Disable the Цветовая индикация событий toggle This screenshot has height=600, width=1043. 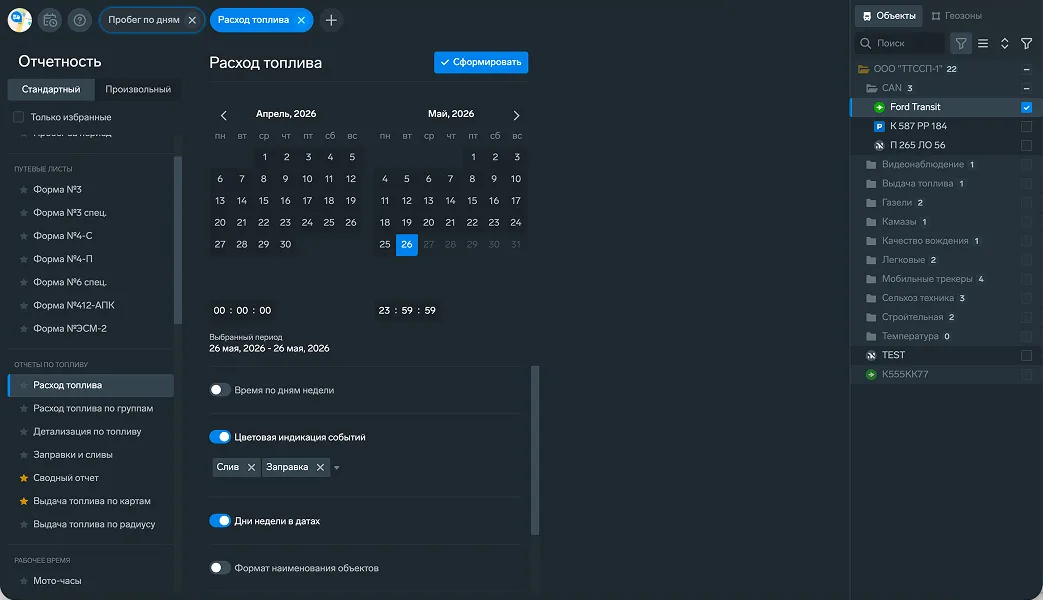[220, 437]
